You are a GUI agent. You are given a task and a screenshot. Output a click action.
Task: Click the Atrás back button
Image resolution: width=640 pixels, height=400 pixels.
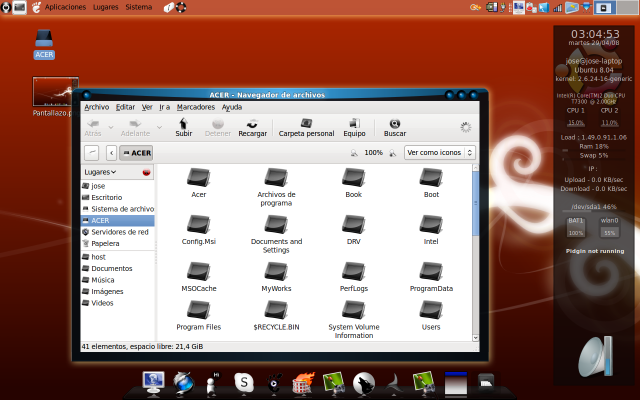coord(93,127)
